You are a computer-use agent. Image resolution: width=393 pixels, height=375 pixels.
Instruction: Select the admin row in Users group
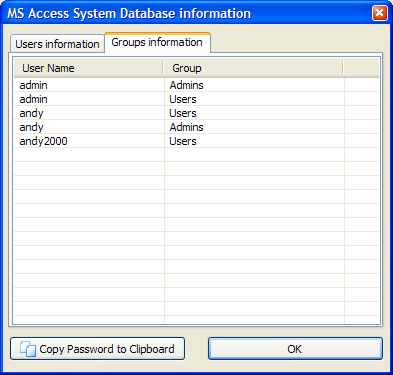click(x=196, y=99)
